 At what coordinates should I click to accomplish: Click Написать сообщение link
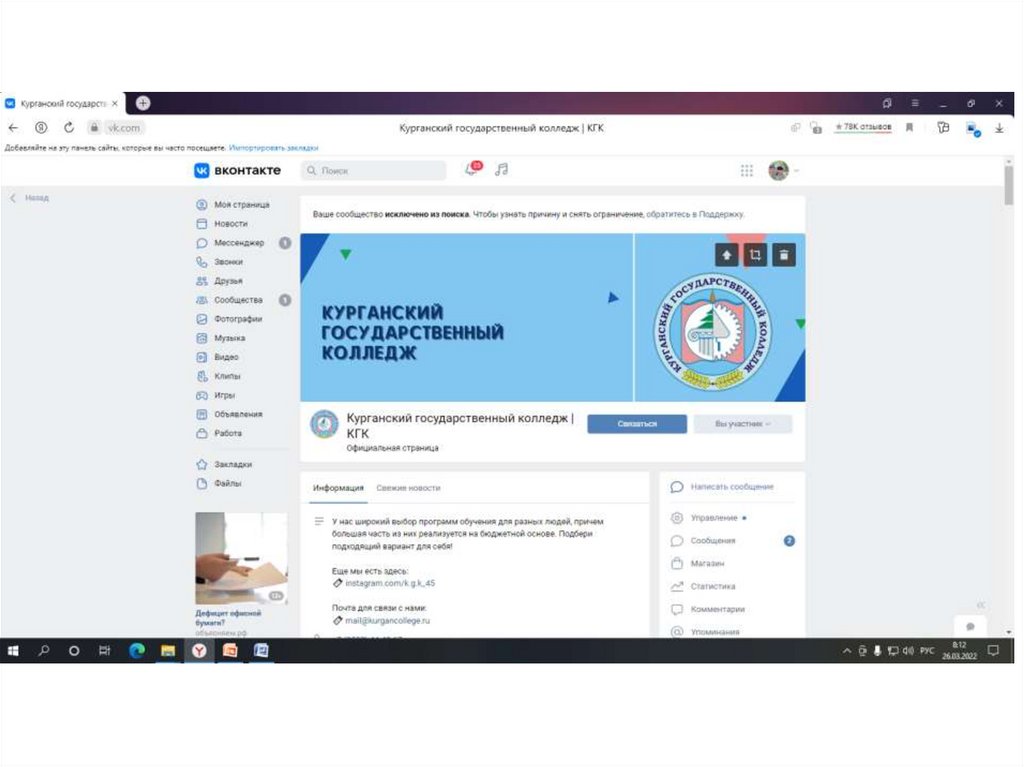click(722, 487)
